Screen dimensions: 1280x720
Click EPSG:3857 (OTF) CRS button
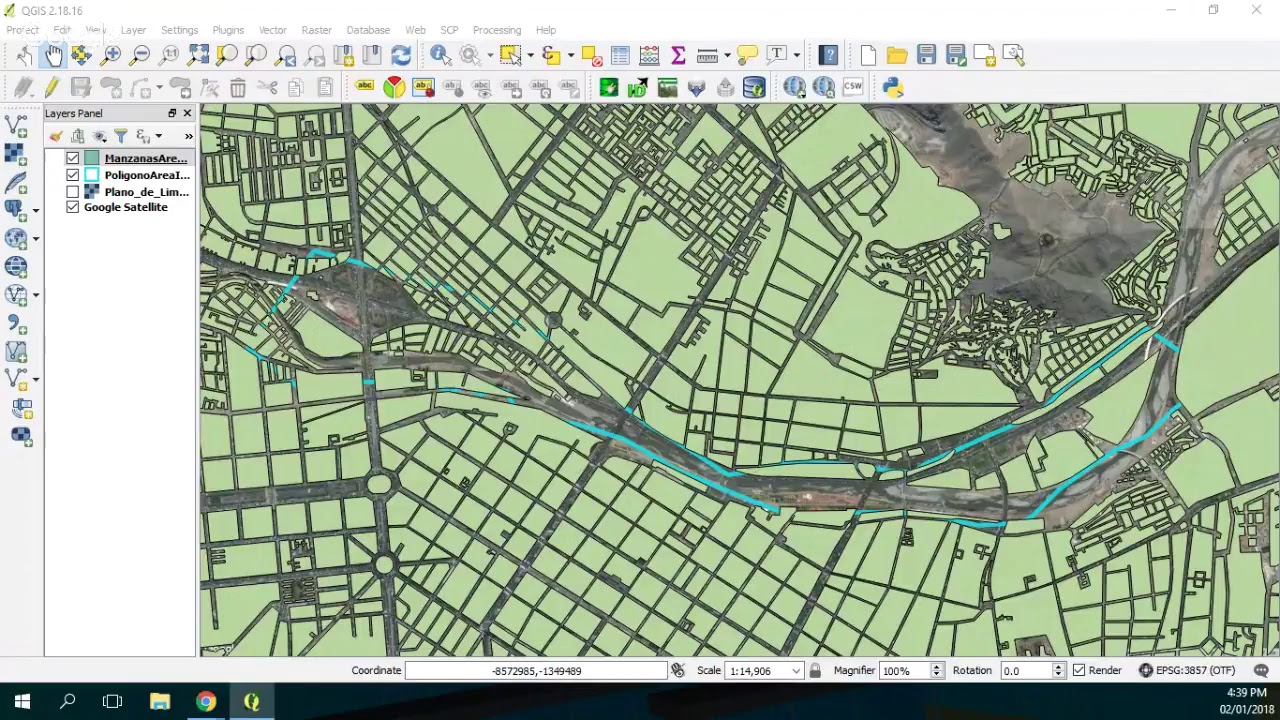(x=1186, y=670)
